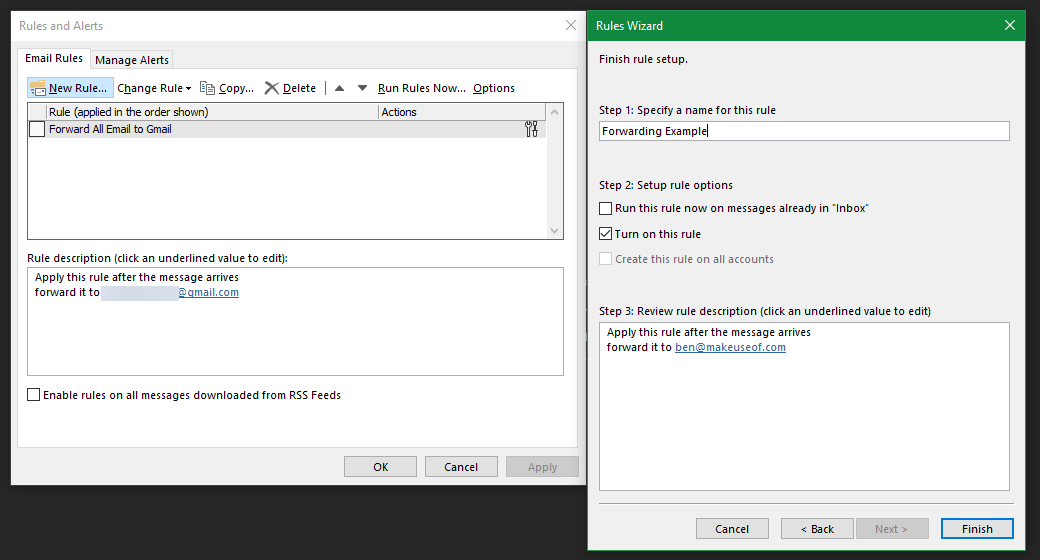Close the Rules Wizard dialog

coord(1010,25)
